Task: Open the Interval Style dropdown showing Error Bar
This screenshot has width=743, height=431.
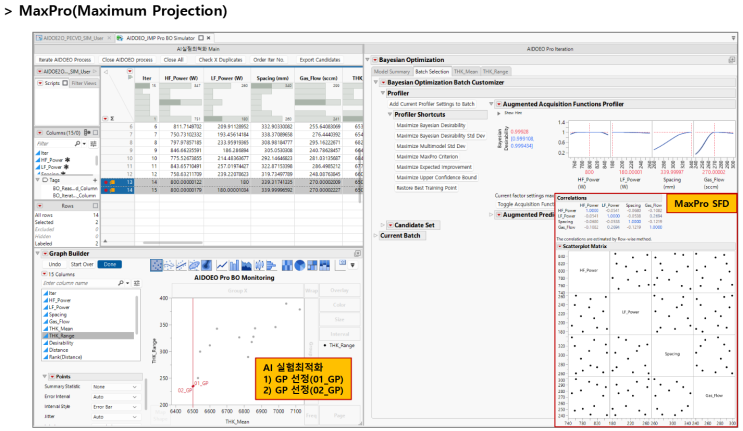Action: 115,407
